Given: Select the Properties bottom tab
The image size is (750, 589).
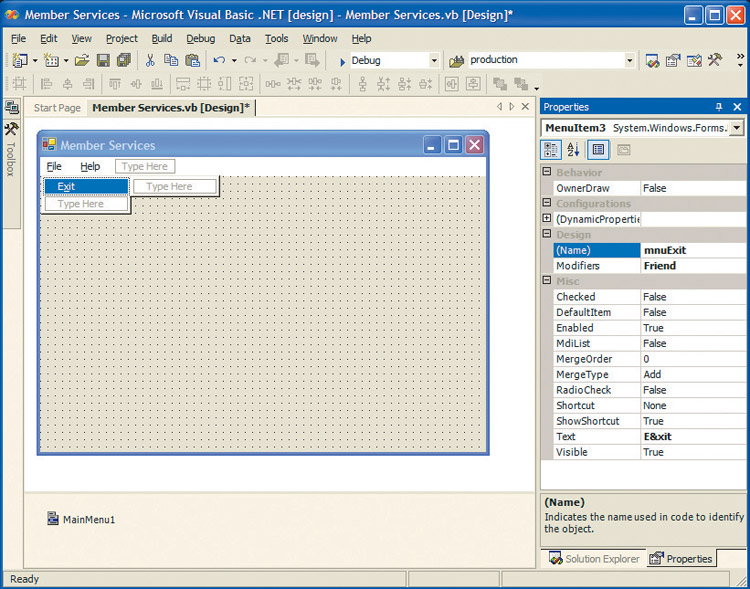Looking at the screenshot, I should 681,558.
